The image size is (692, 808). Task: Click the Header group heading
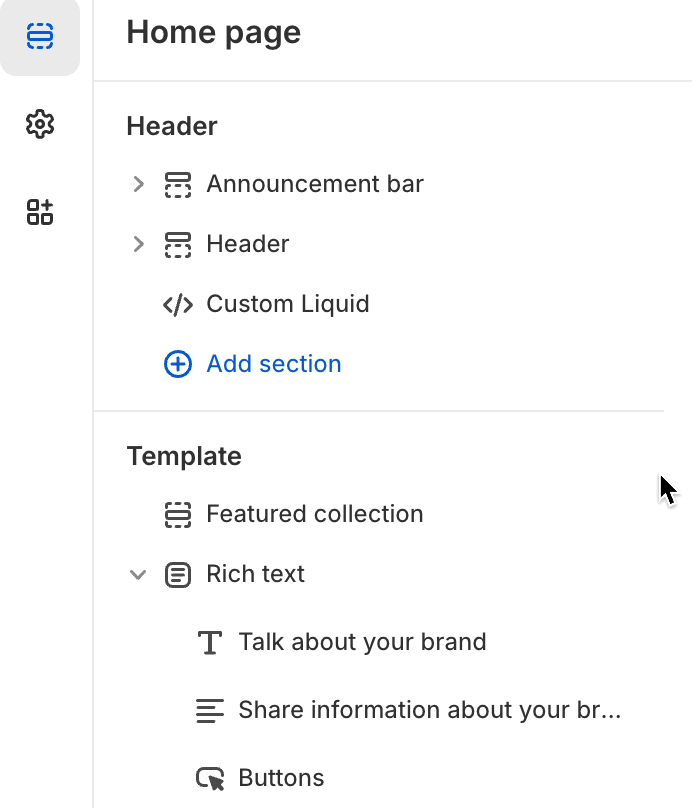pyautogui.click(x=172, y=126)
